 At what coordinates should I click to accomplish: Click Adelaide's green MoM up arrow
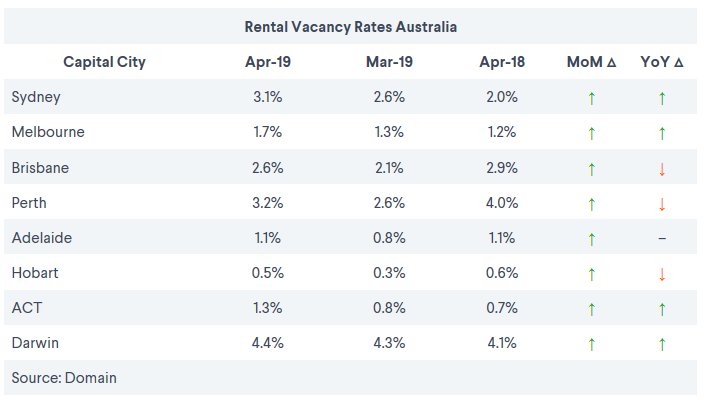[x=591, y=239]
